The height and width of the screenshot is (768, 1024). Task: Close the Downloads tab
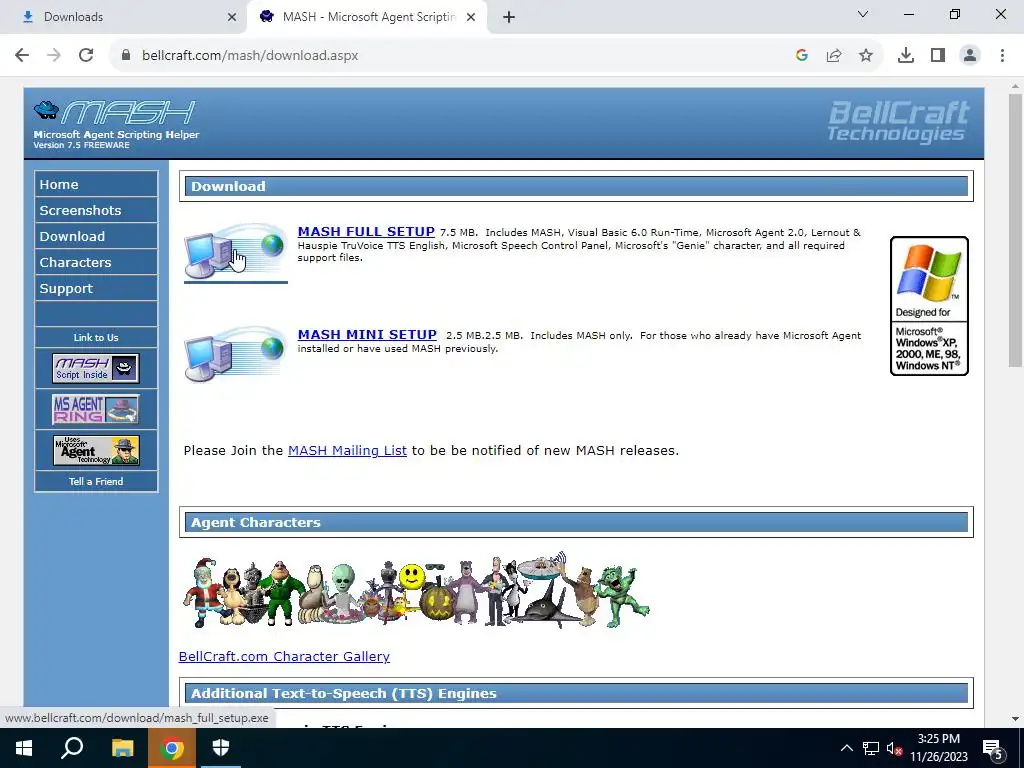point(232,17)
